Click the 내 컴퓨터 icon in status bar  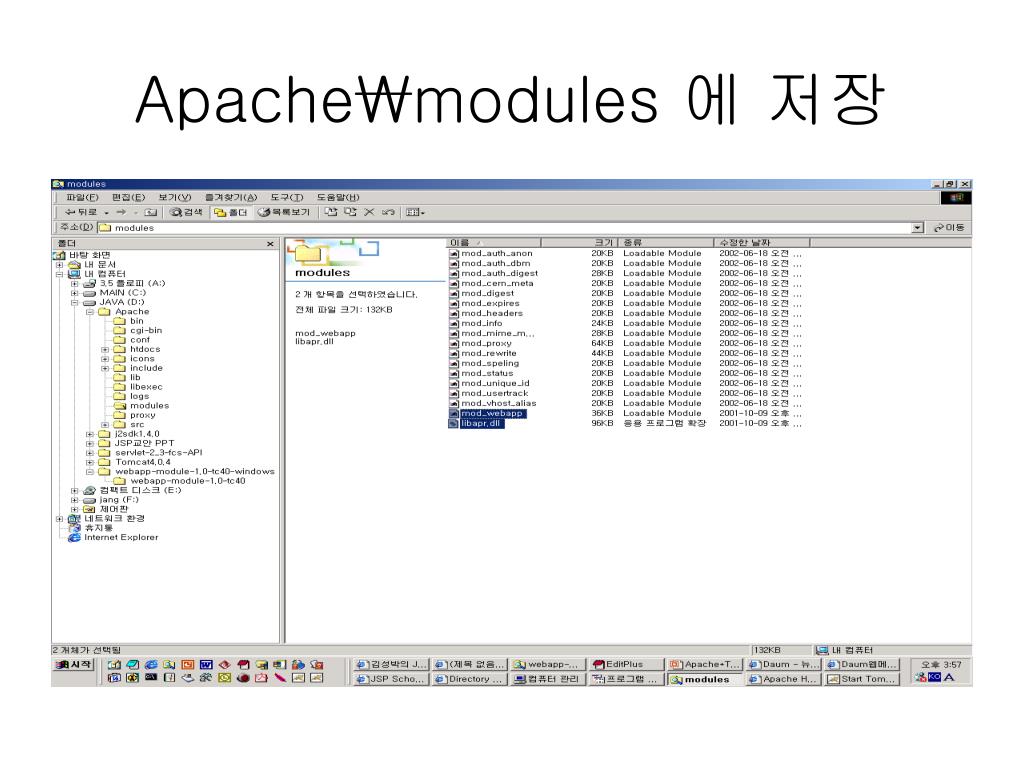[x=822, y=650]
